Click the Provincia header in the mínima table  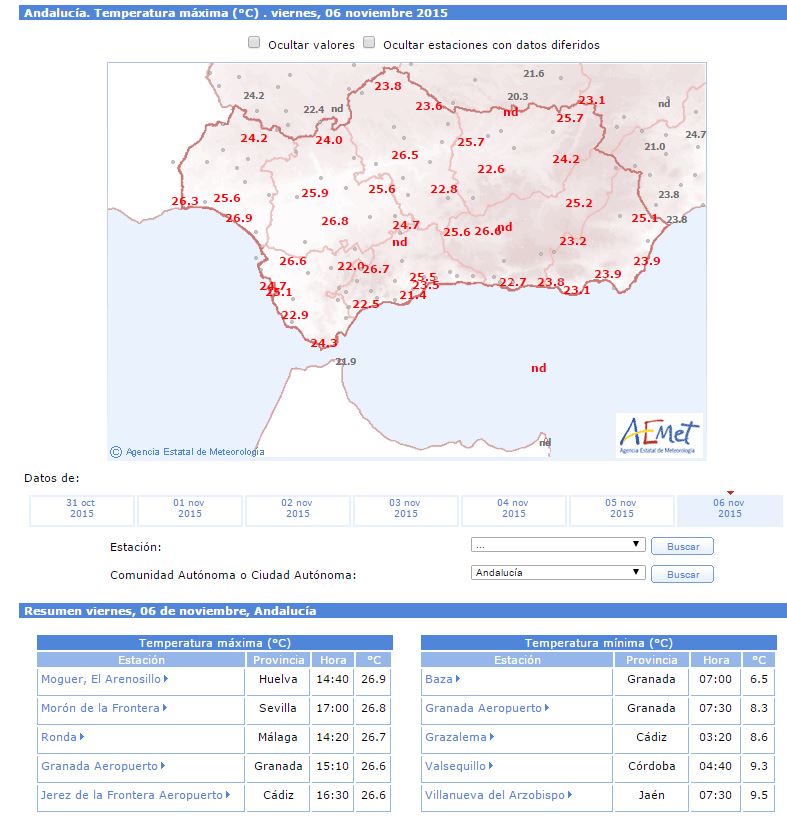651,660
